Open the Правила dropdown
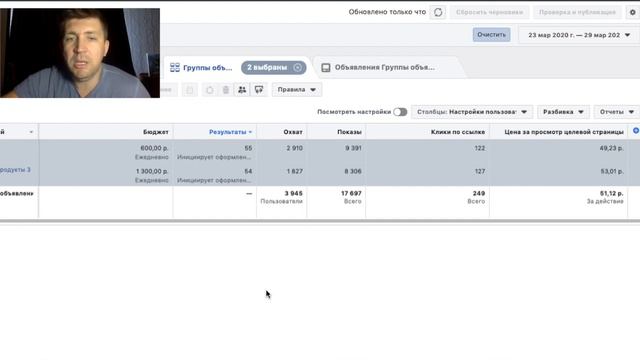Screen dimensions: 640x360 point(297,90)
